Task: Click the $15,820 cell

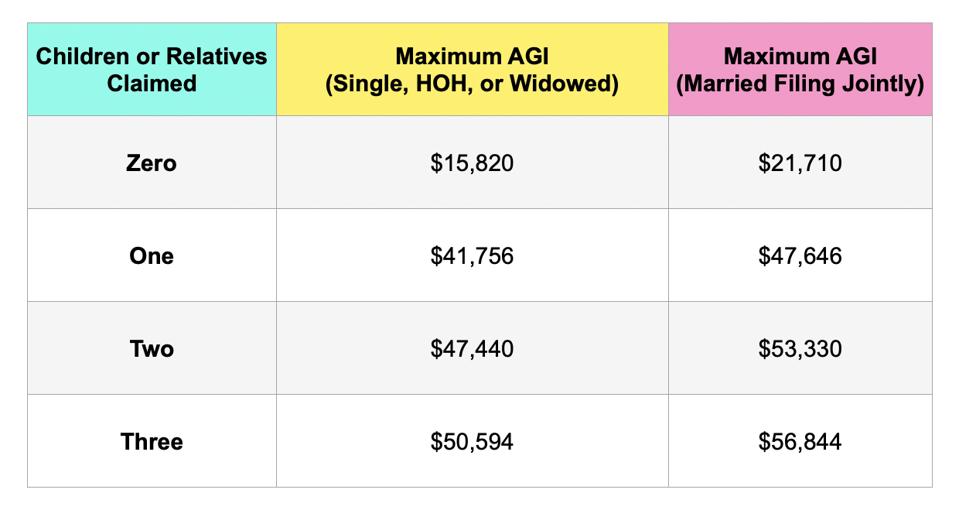Action: coord(472,163)
